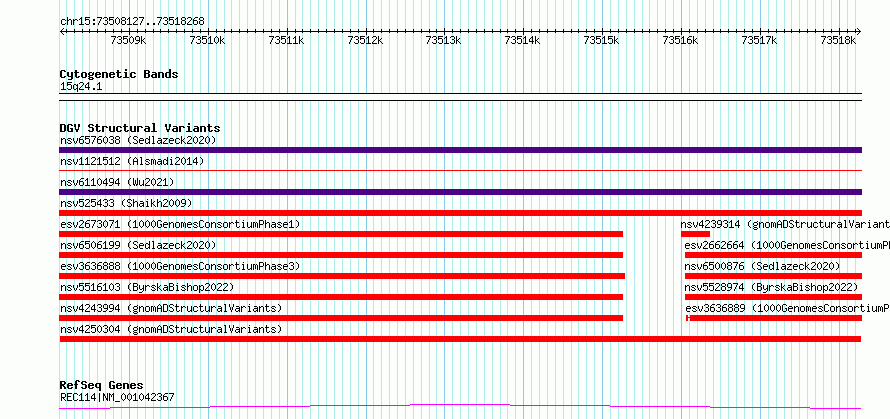Select variant label nsv6110494 (Wu2021)
This screenshot has width=890, height=419.
(117, 182)
